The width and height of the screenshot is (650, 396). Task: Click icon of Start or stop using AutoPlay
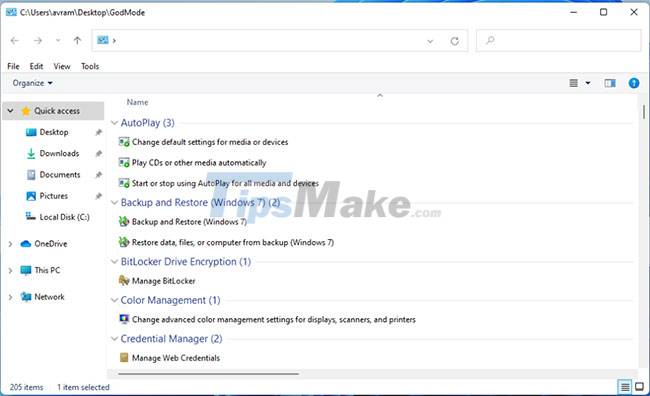pyautogui.click(x=124, y=183)
